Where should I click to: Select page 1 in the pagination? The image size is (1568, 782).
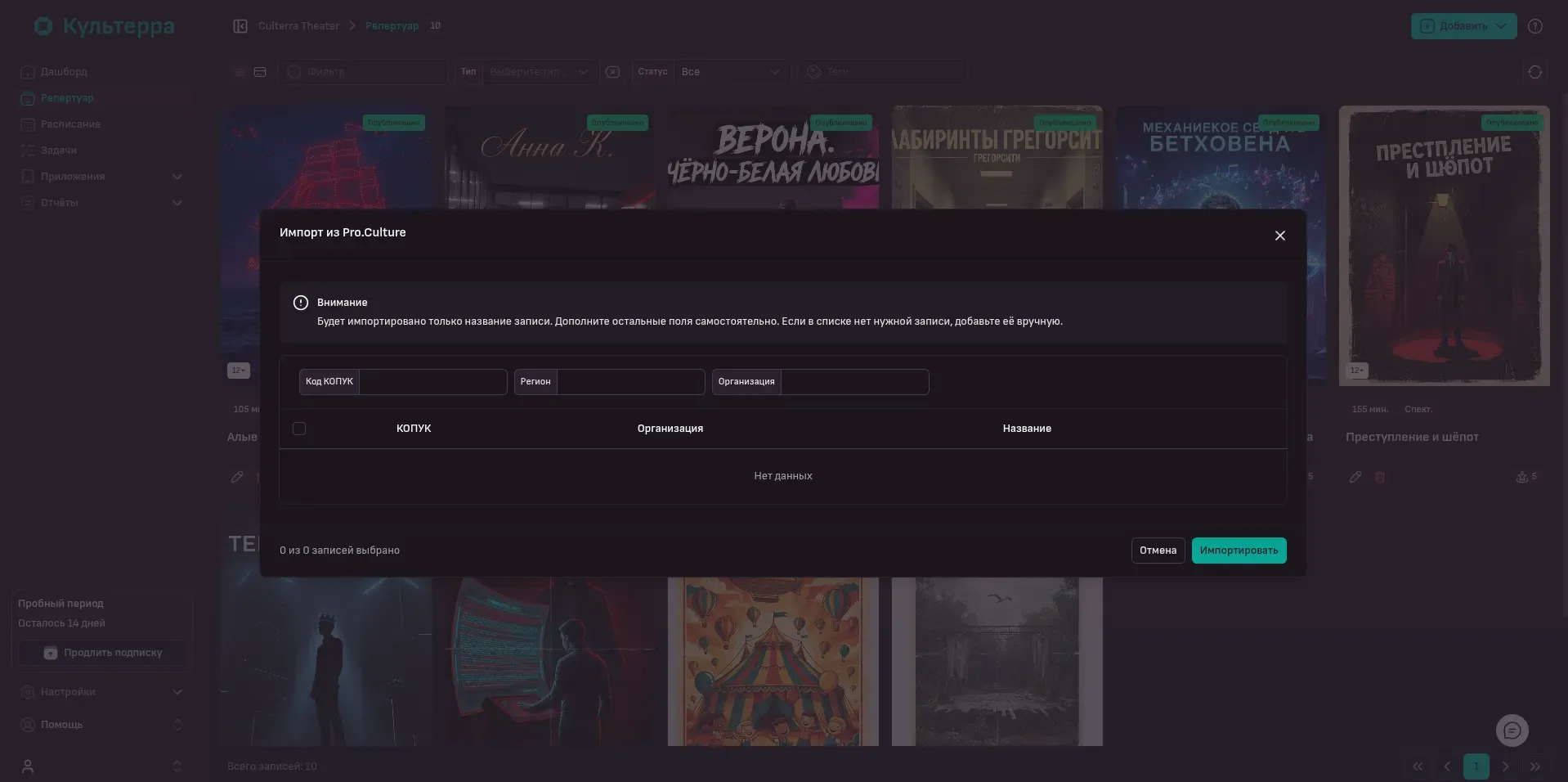pos(1476,766)
